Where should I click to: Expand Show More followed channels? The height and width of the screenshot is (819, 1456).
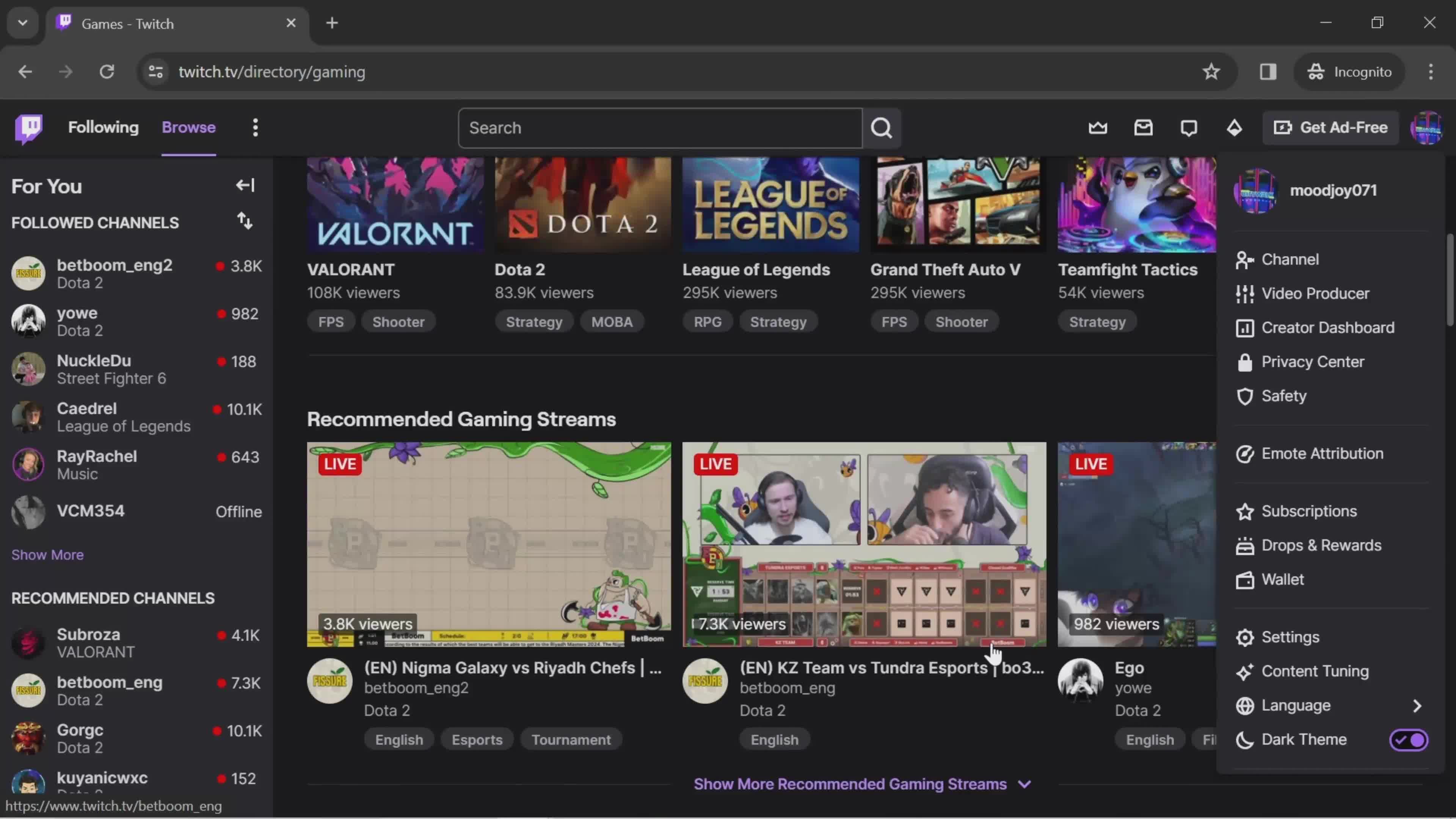tap(47, 554)
